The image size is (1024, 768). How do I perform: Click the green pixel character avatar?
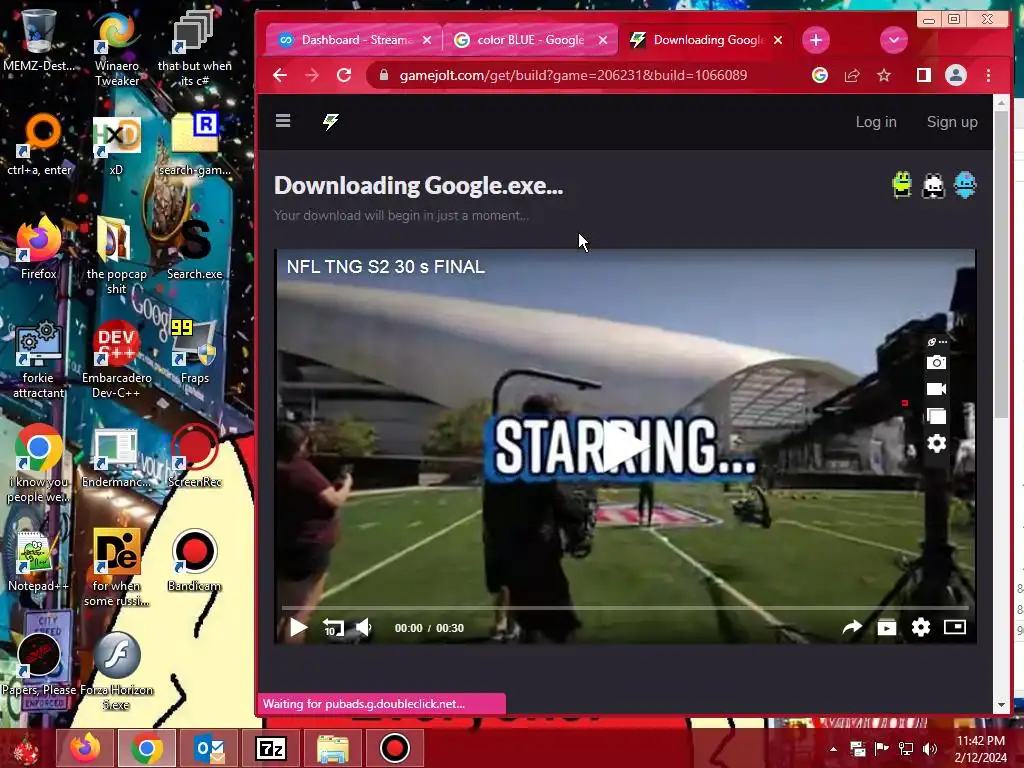click(902, 185)
